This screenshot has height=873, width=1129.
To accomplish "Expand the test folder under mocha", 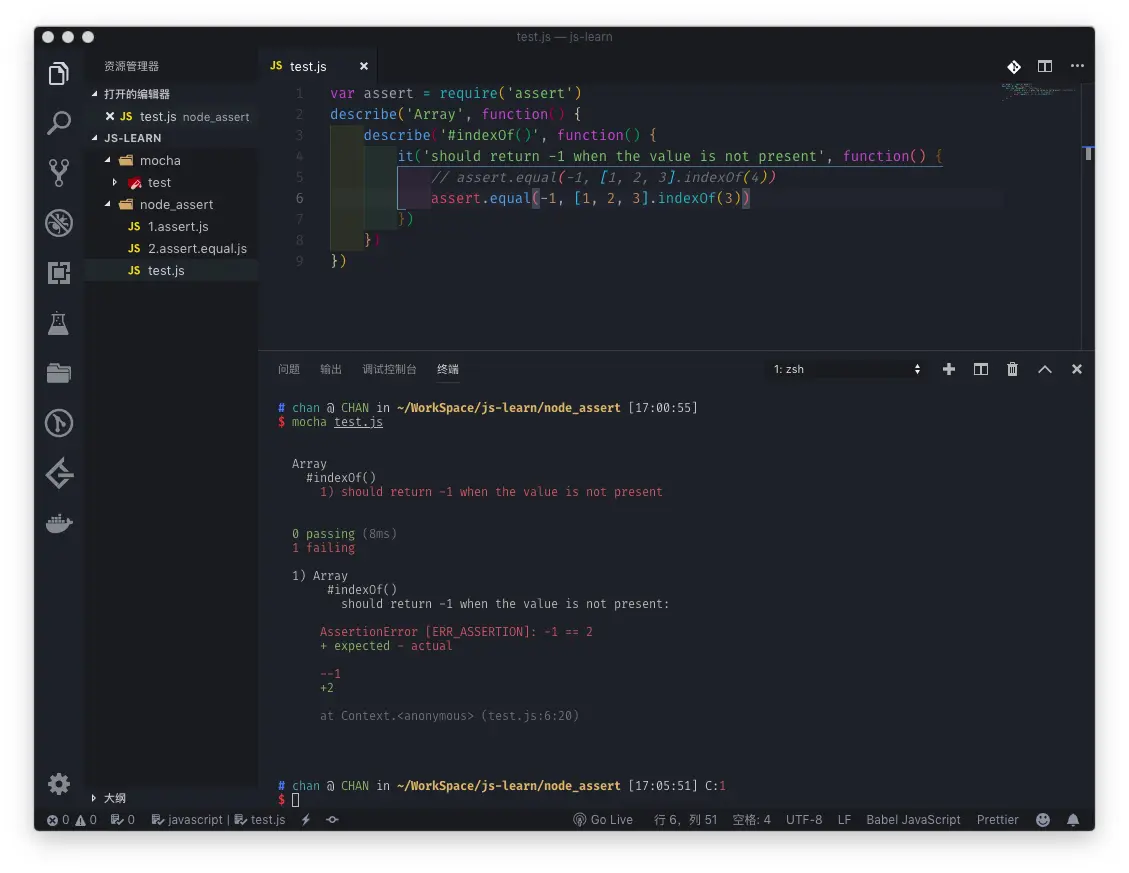I will pos(114,182).
